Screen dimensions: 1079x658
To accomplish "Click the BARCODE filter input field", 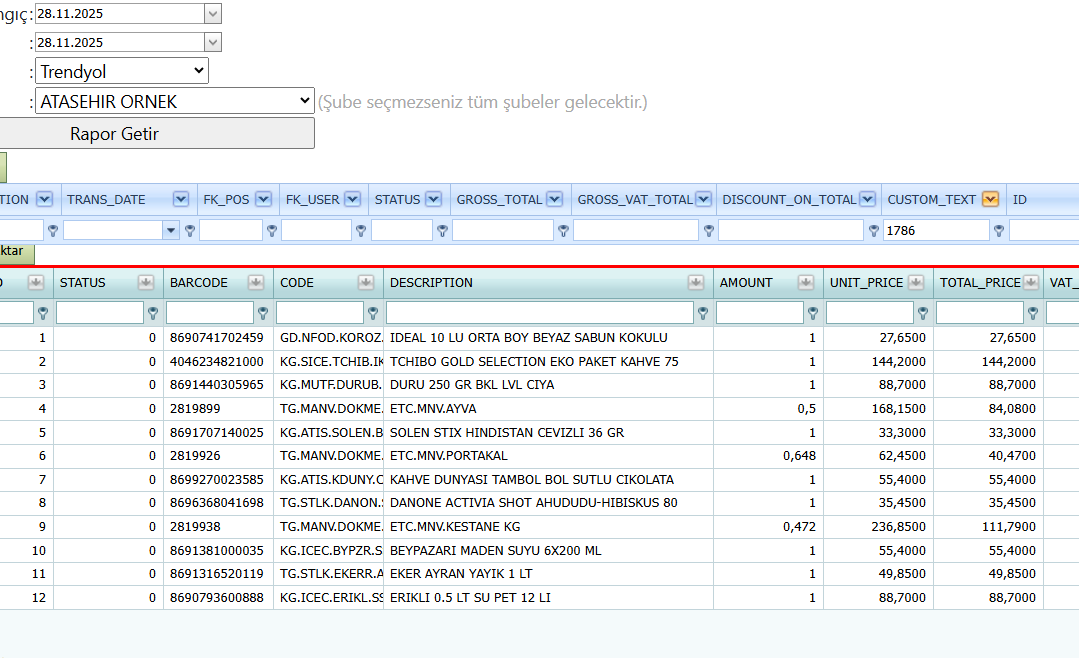I will (210, 313).
